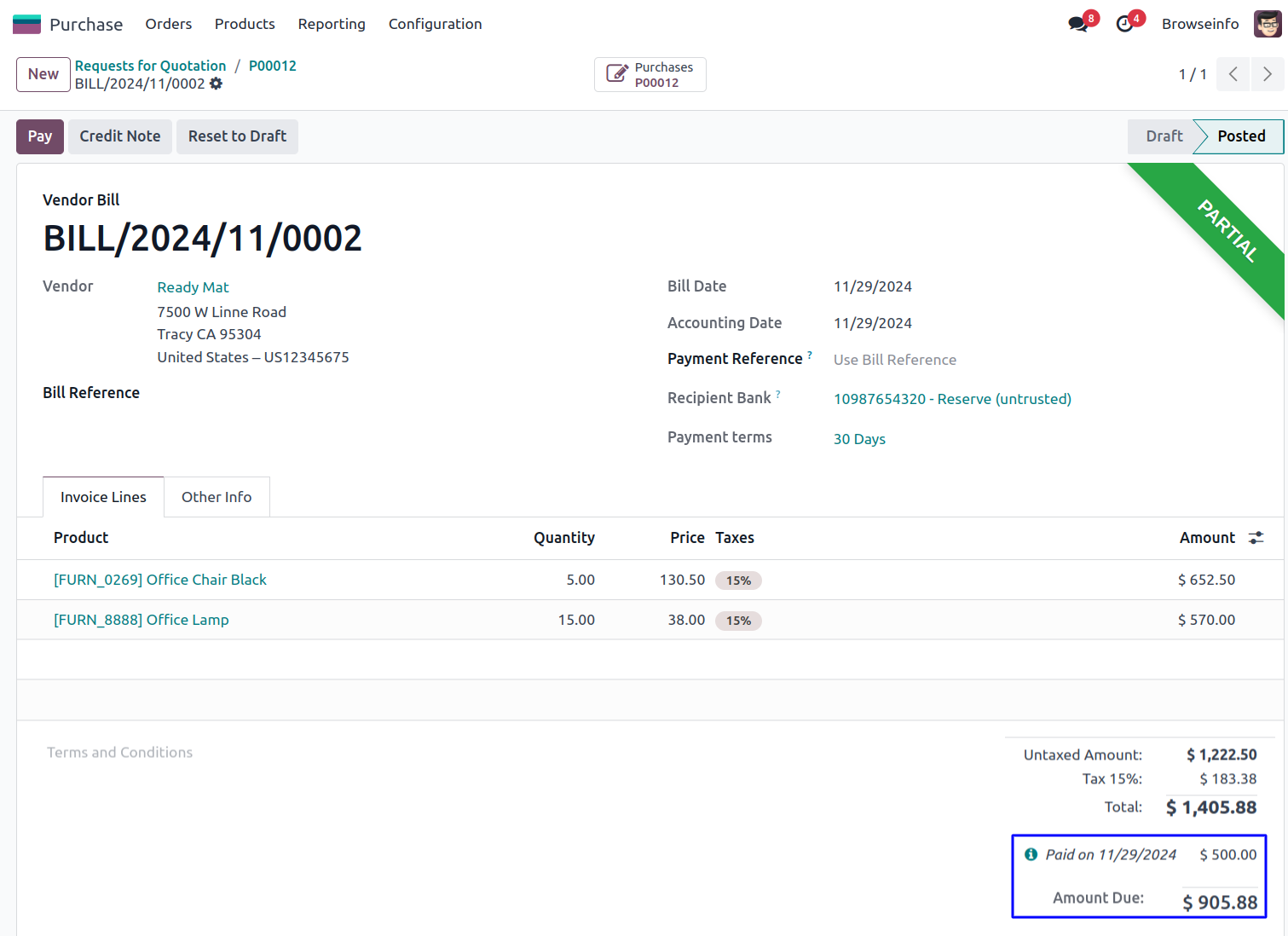Image resolution: width=1288 pixels, height=936 pixels.
Task: Open the activities clock icon
Action: point(1125,24)
